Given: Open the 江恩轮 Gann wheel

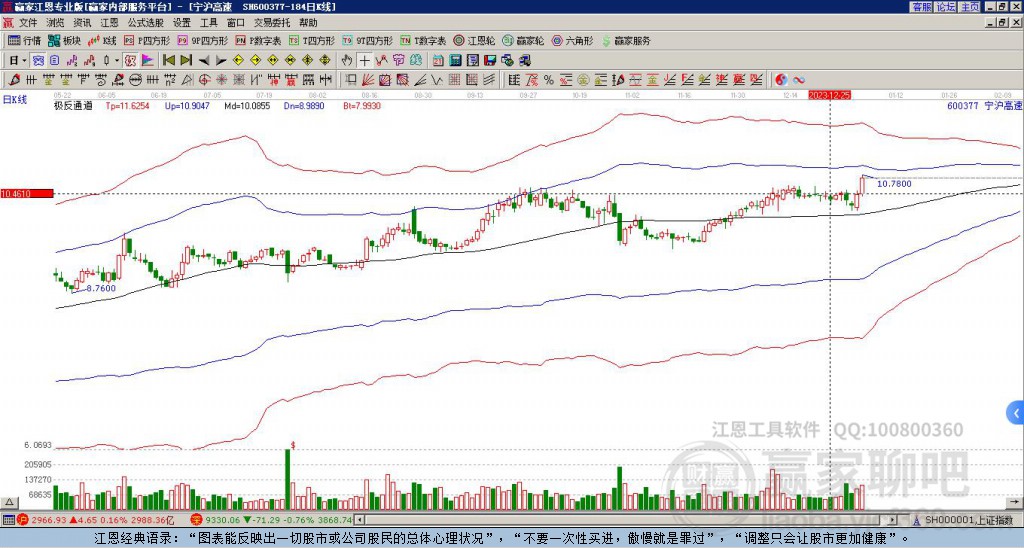Looking at the screenshot, I should point(474,40).
